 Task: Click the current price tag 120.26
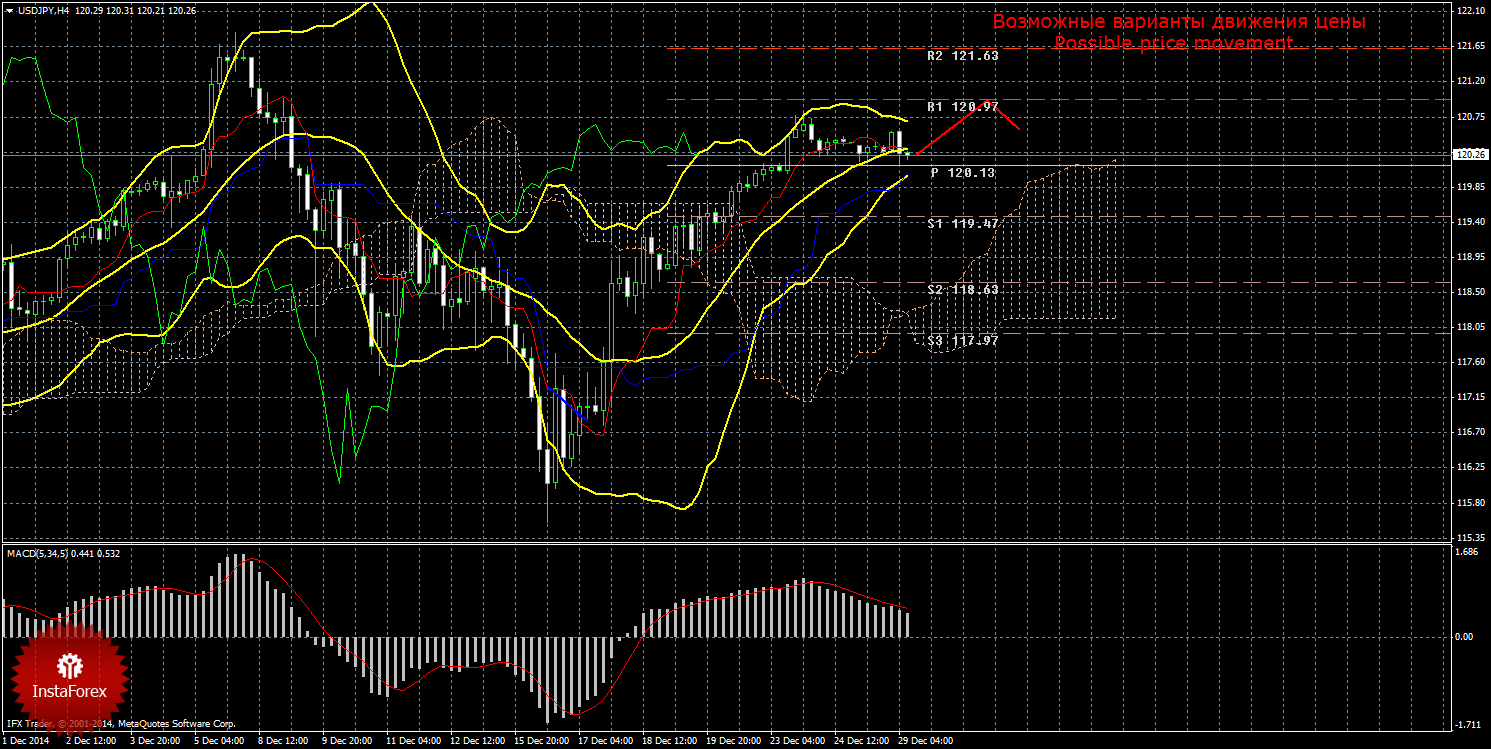[x=1469, y=155]
